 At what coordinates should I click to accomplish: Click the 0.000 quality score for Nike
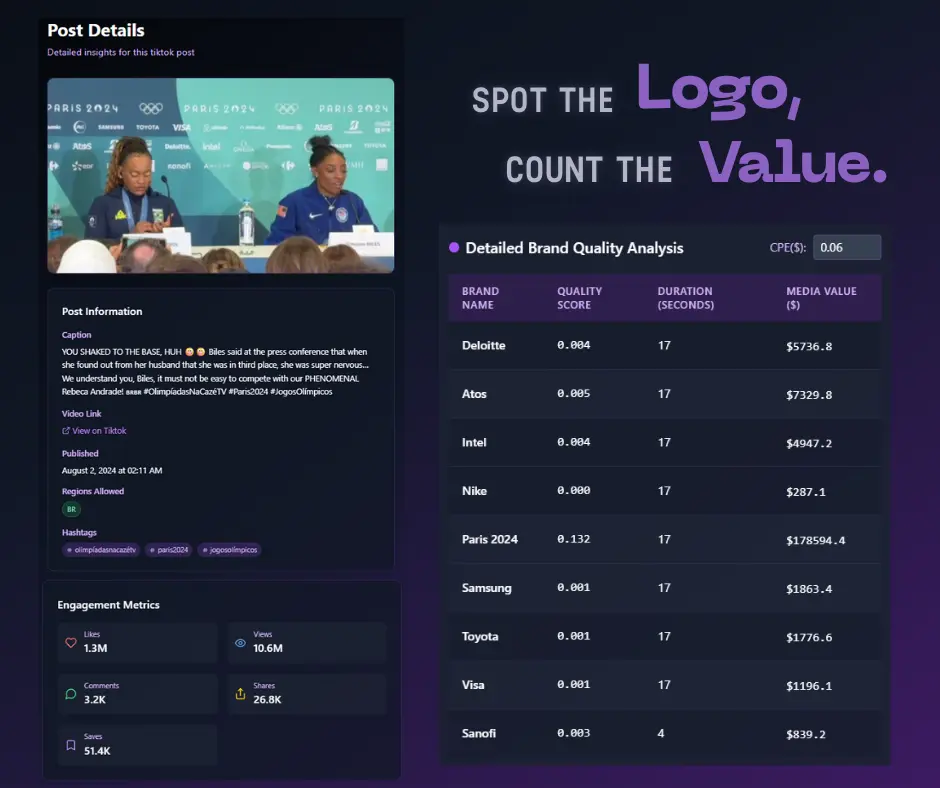point(573,491)
